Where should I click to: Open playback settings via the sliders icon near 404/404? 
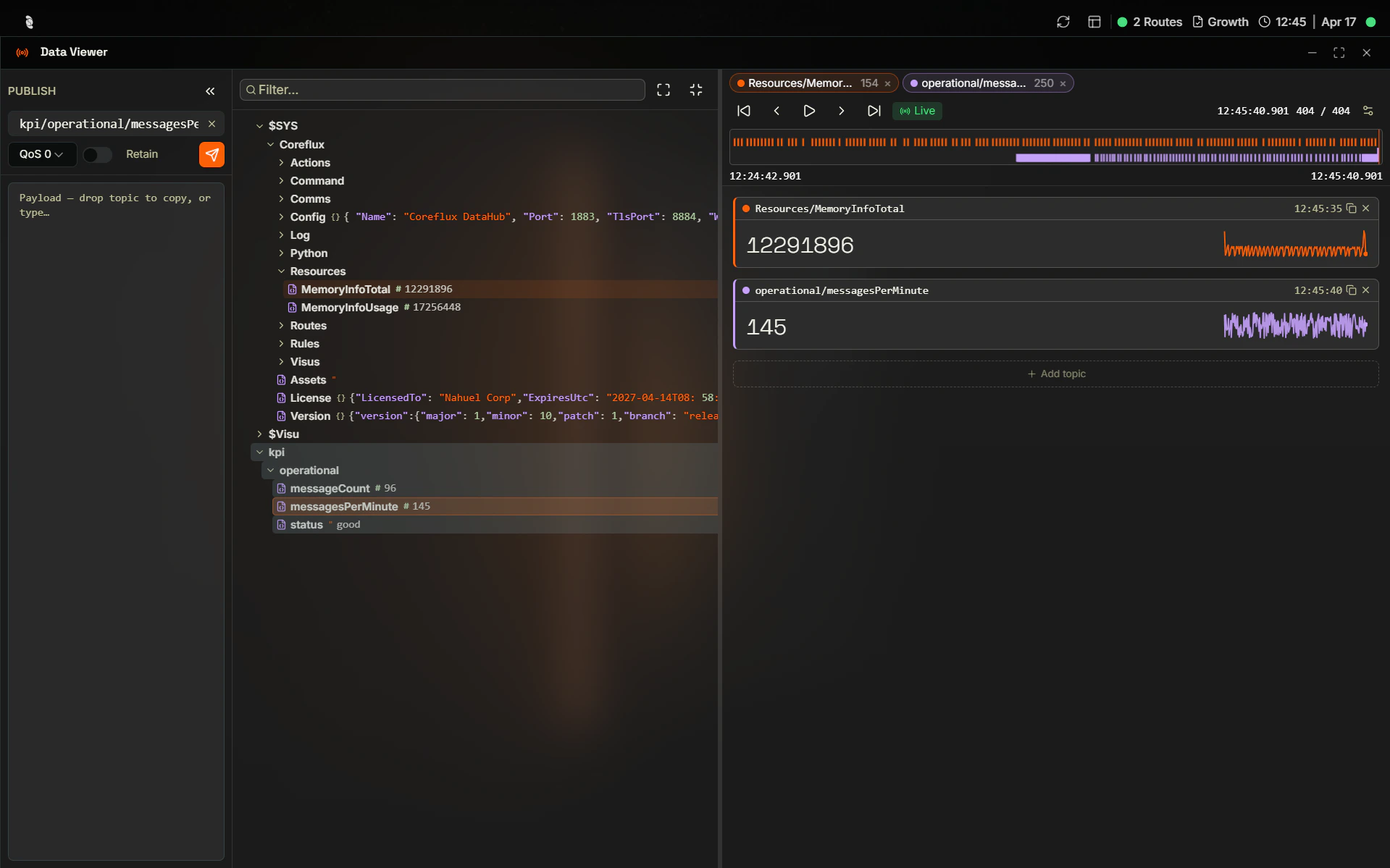[x=1368, y=111]
